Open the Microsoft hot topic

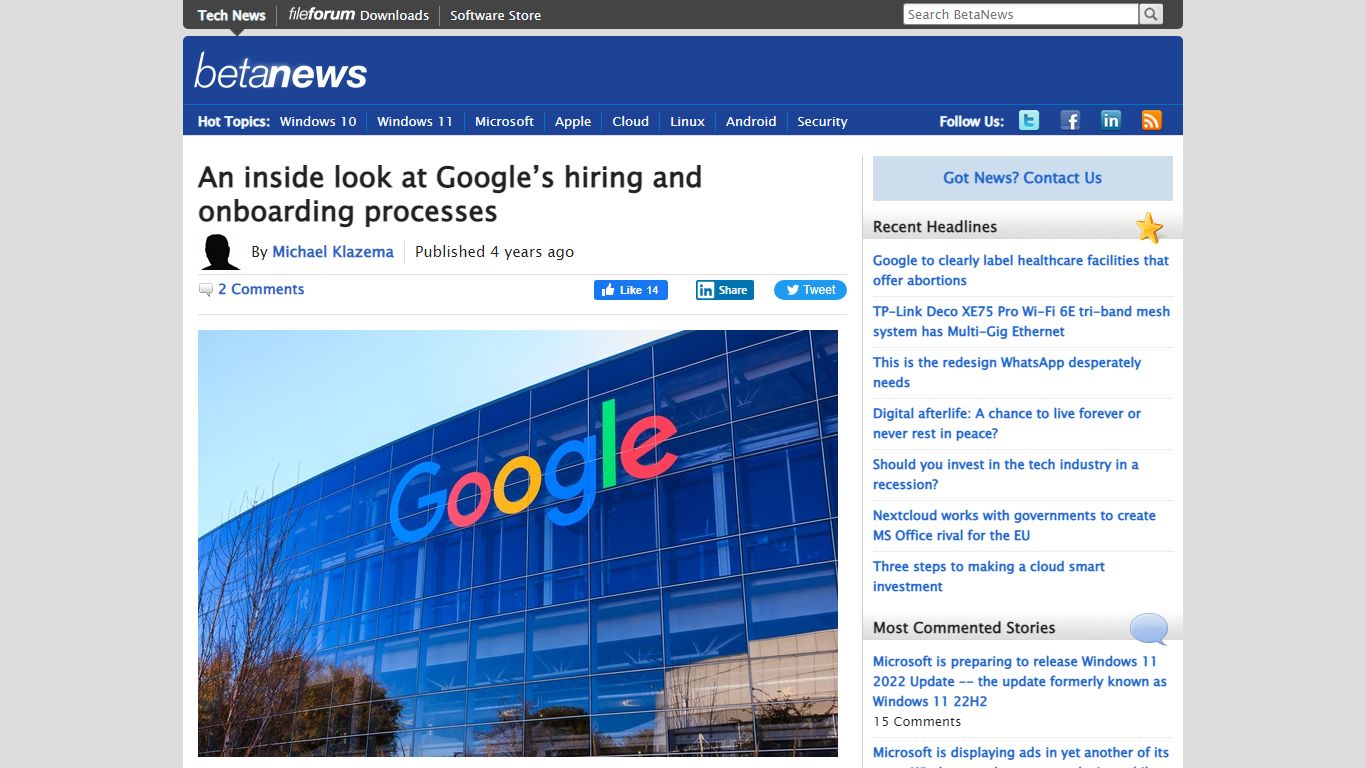[504, 121]
